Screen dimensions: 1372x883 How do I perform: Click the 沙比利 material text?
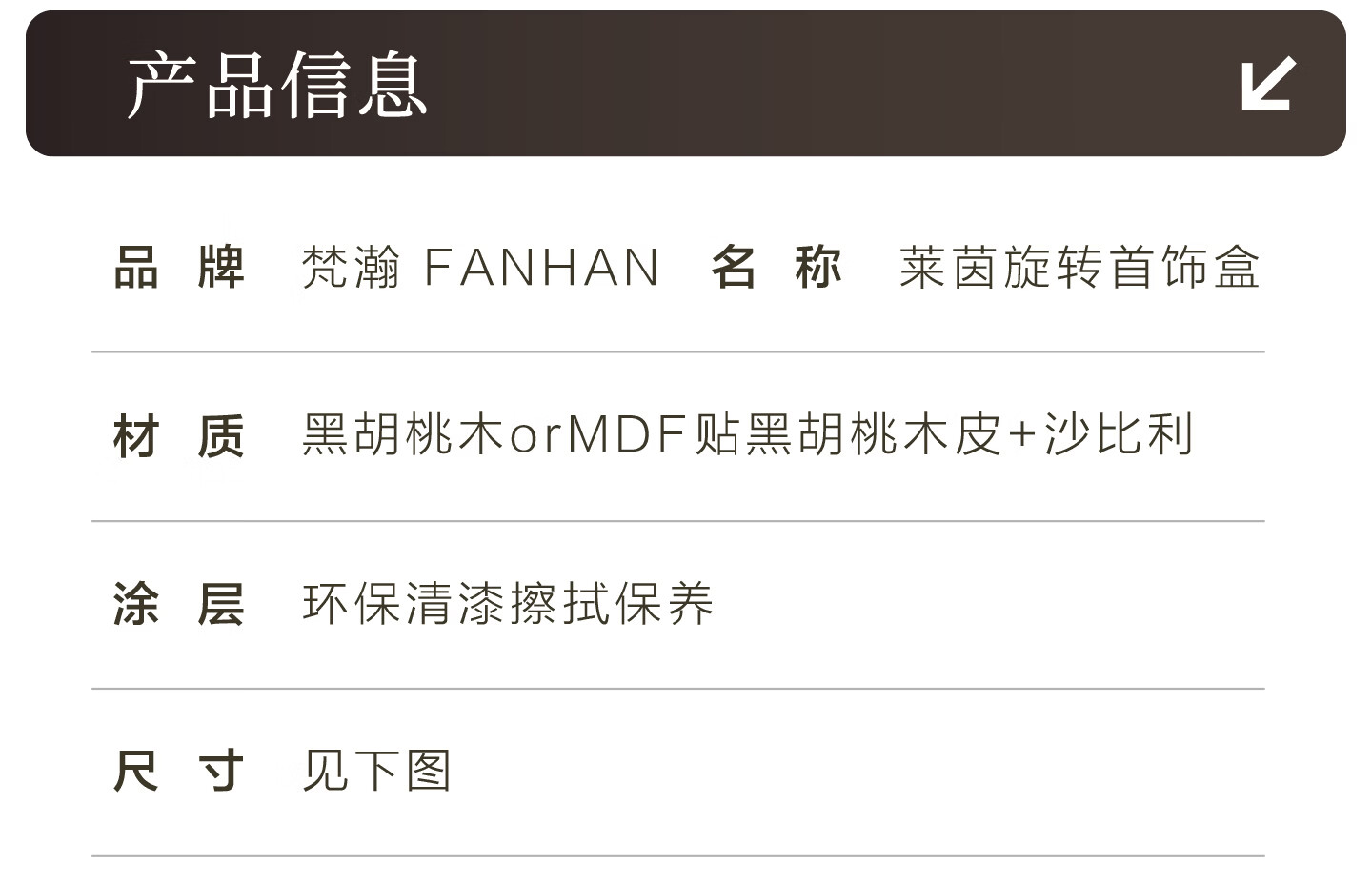(x=1119, y=435)
